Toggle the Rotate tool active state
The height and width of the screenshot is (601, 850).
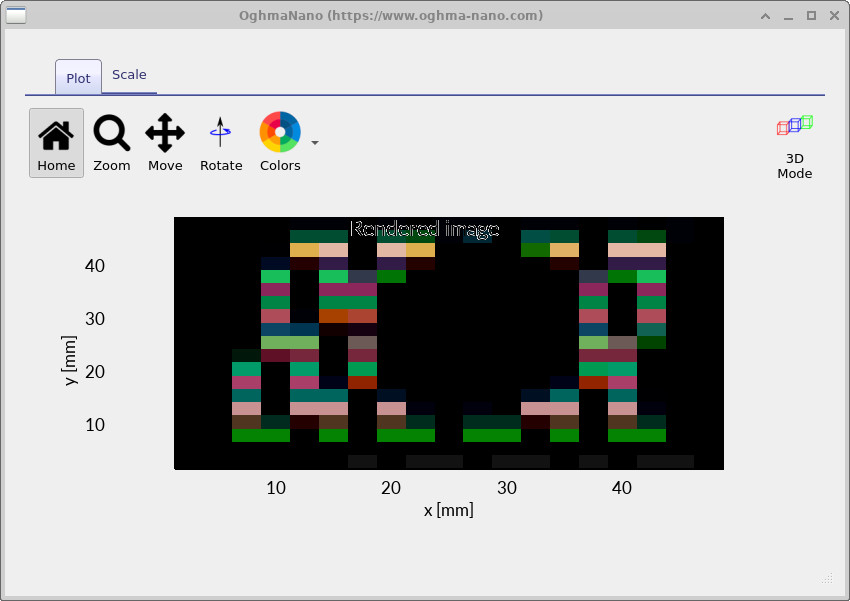pos(221,140)
